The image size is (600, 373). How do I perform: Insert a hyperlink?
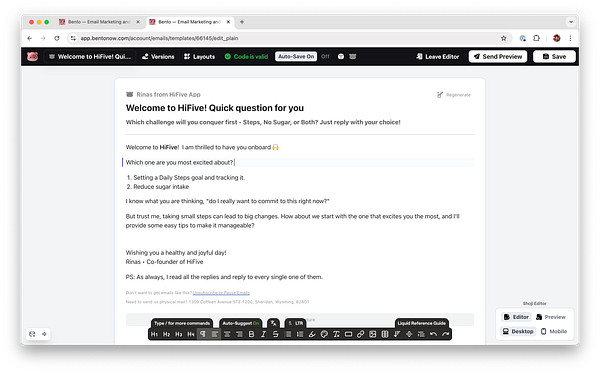click(360, 334)
